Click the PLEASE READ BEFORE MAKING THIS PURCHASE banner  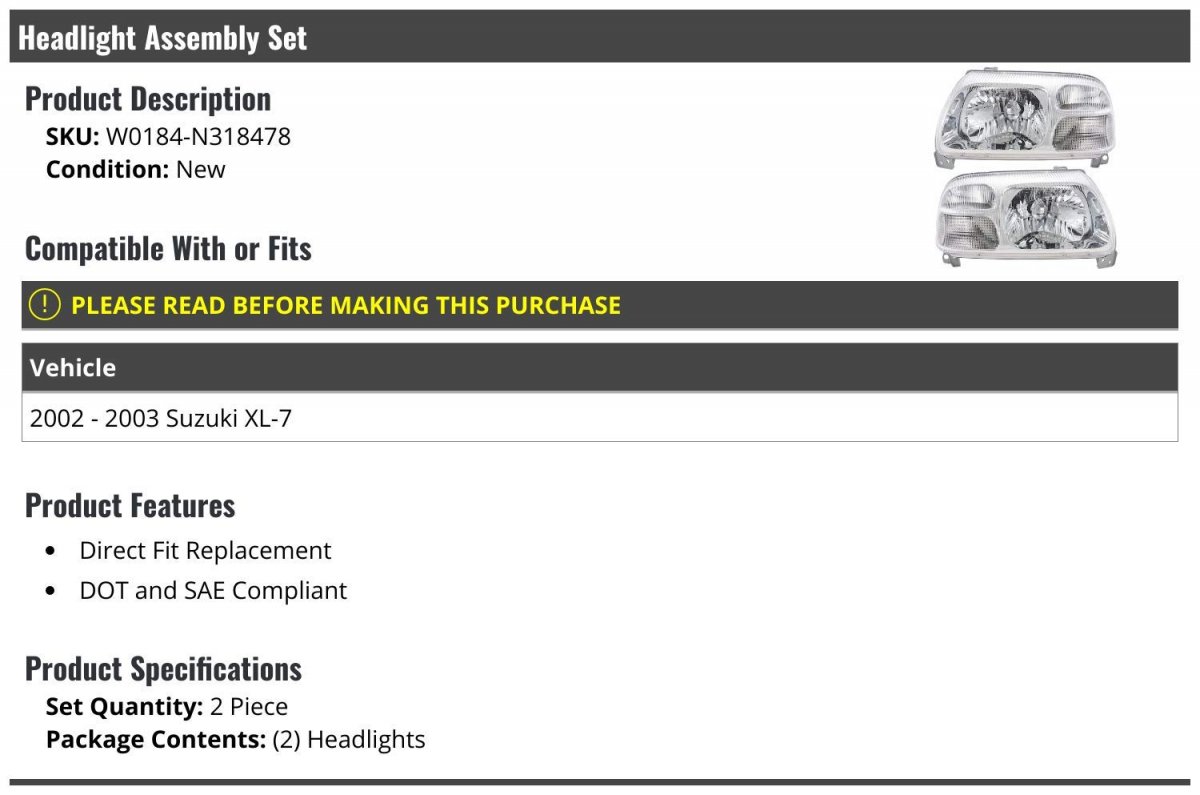600,305
